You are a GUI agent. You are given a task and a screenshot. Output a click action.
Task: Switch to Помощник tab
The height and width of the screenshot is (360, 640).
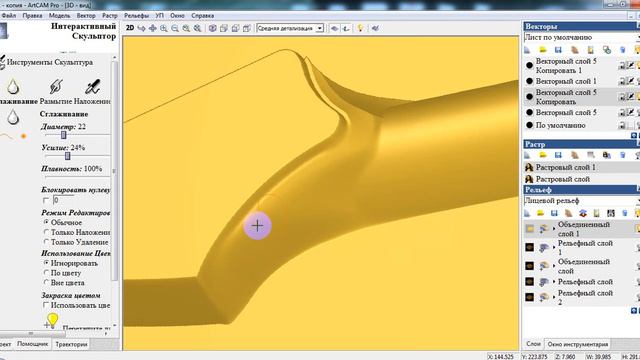[32, 344]
